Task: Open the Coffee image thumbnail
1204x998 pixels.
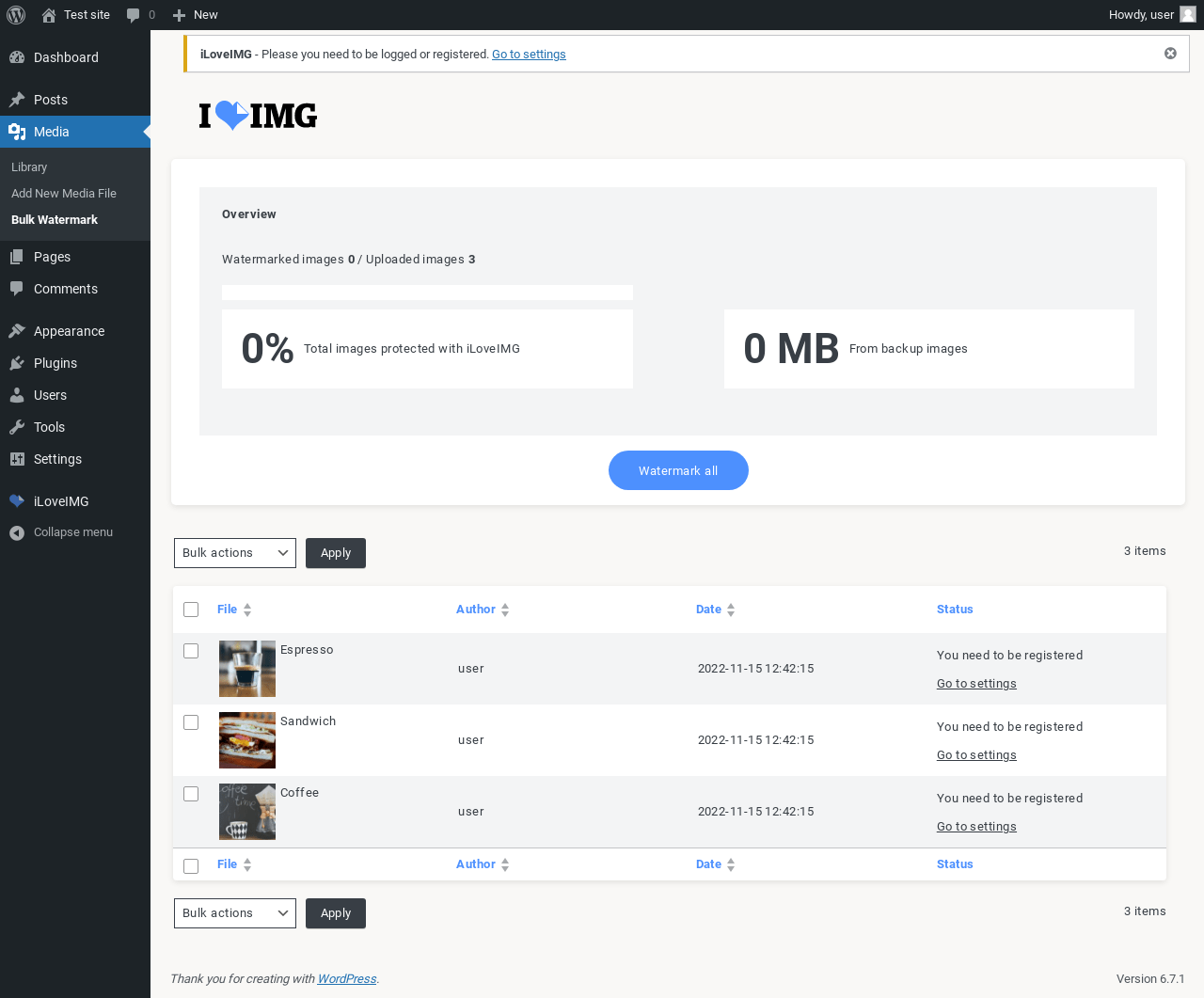Action: click(247, 812)
